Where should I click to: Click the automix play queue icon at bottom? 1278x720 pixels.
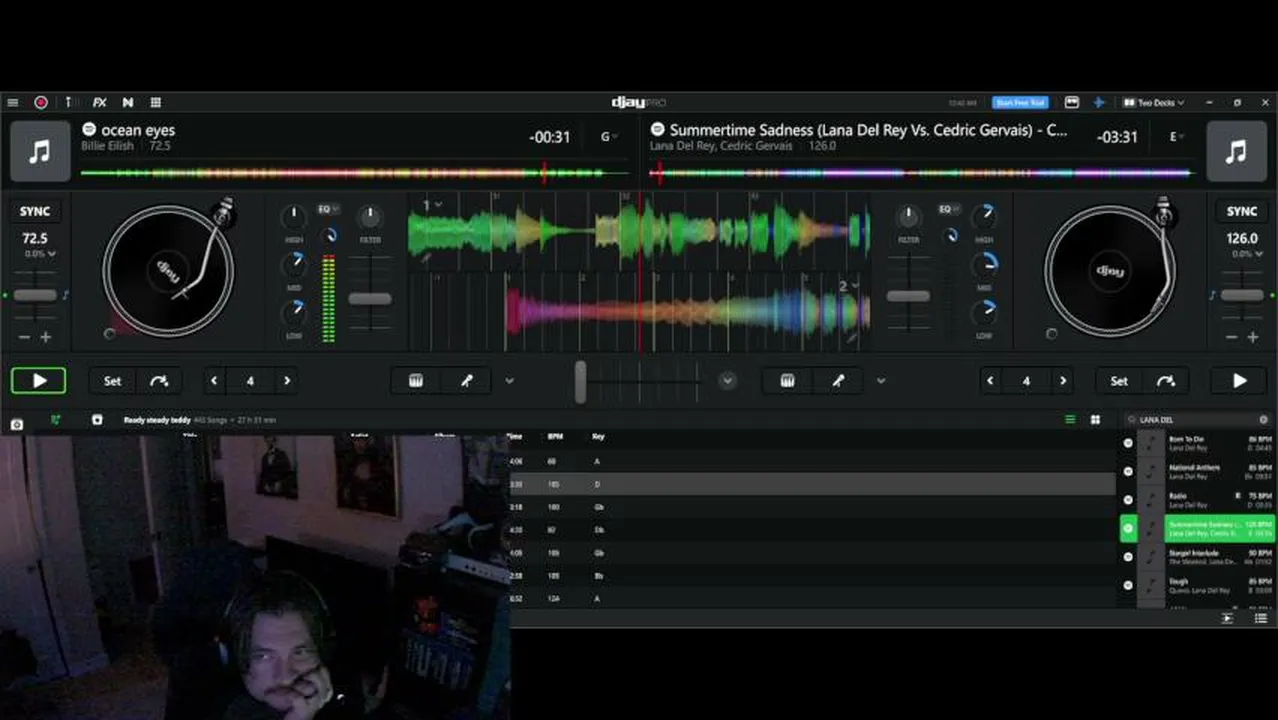(x=1227, y=619)
